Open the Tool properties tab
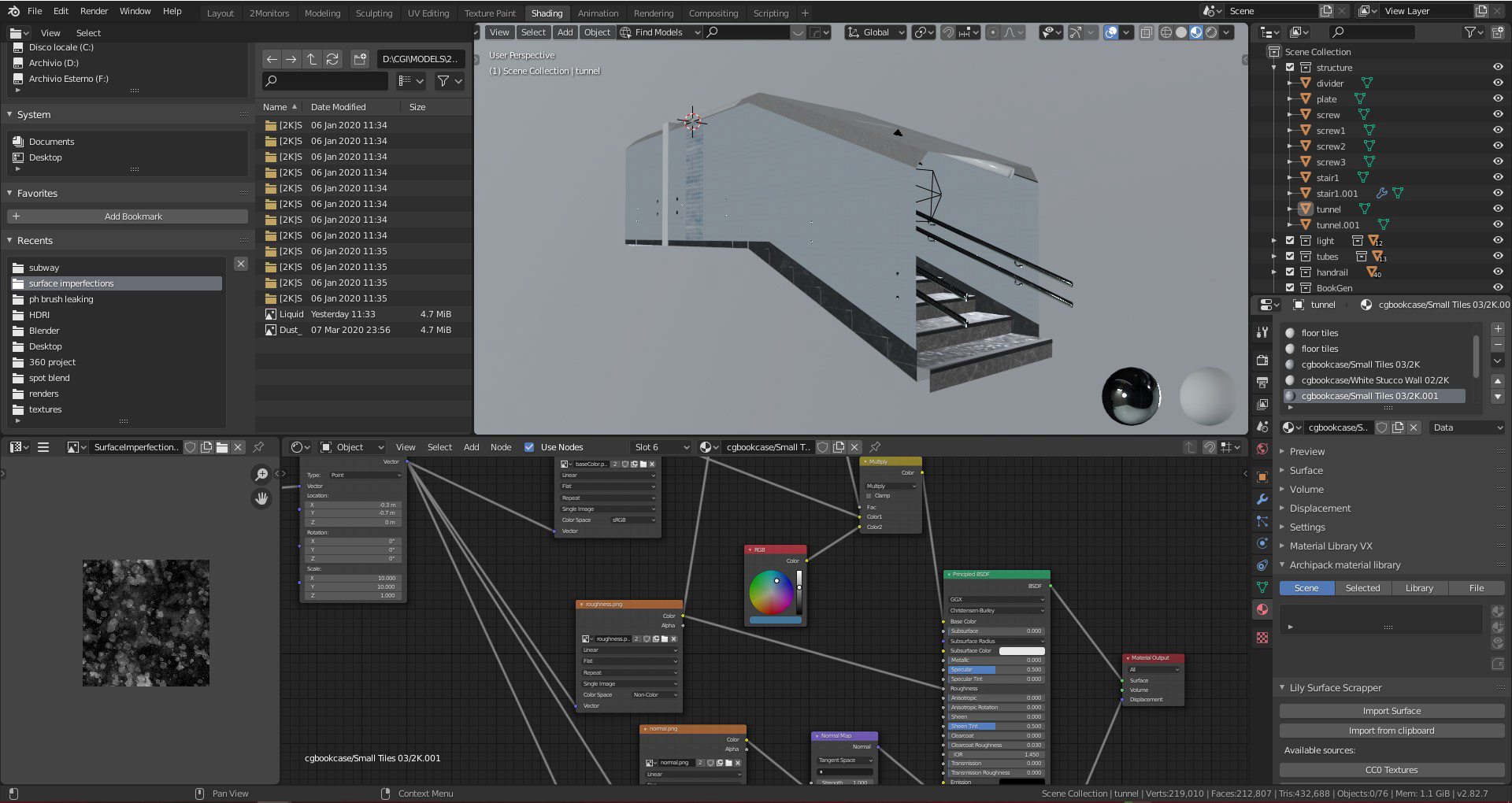The image size is (1512, 803). [x=1262, y=332]
